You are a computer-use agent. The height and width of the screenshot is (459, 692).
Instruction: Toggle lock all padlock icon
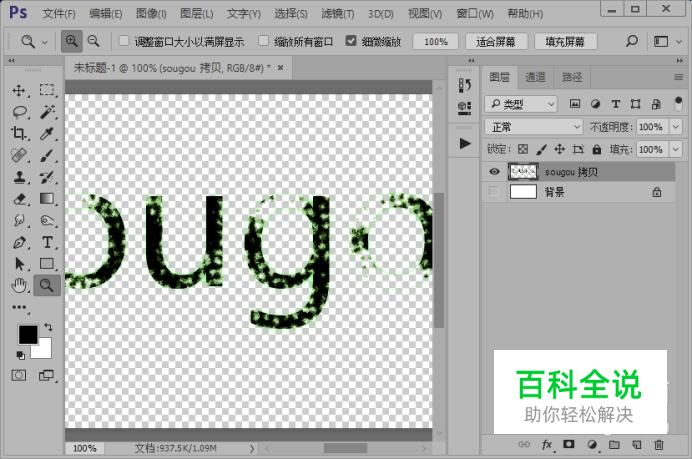597,150
